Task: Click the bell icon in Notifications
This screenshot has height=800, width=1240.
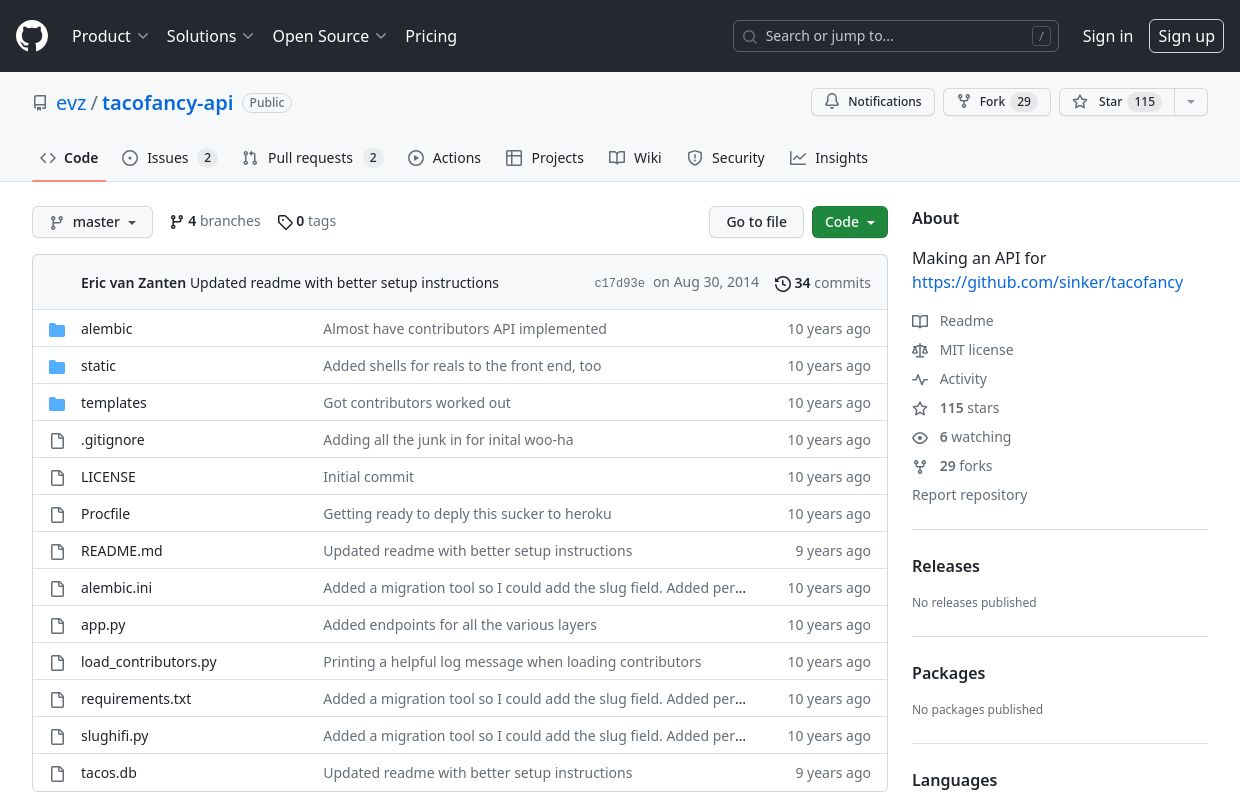Action: coord(832,102)
